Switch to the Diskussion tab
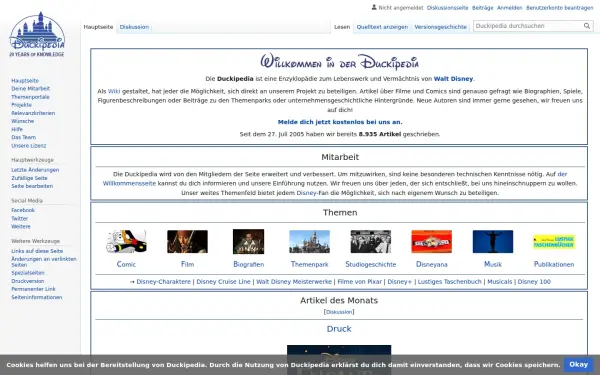The image size is (600, 375). 134,27
